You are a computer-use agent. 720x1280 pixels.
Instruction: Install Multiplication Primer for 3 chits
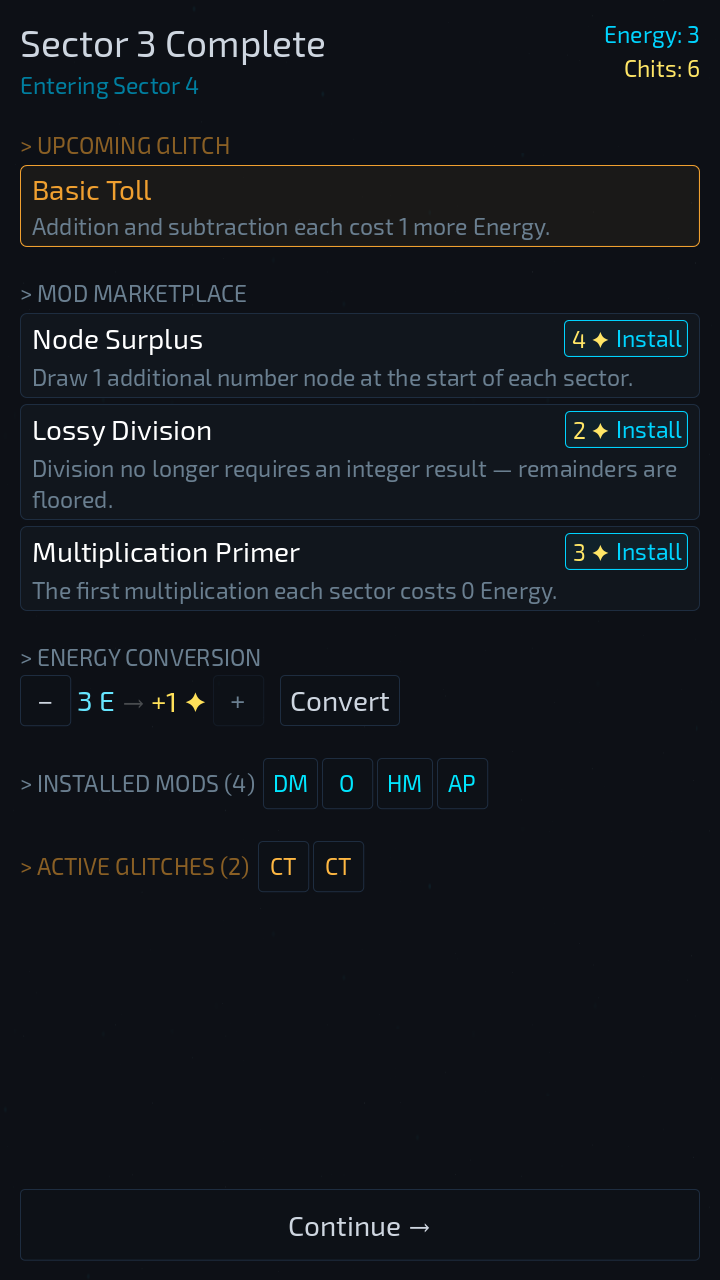626,553
